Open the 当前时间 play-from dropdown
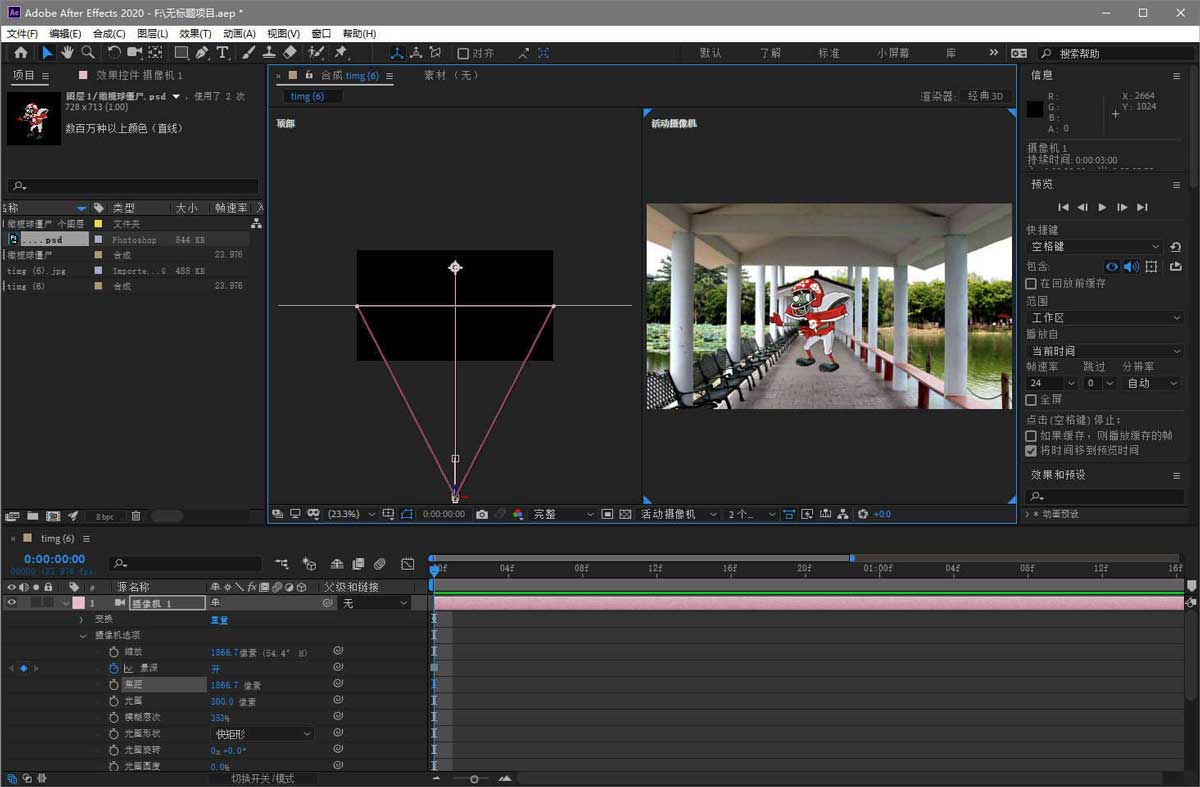 coord(1105,352)
